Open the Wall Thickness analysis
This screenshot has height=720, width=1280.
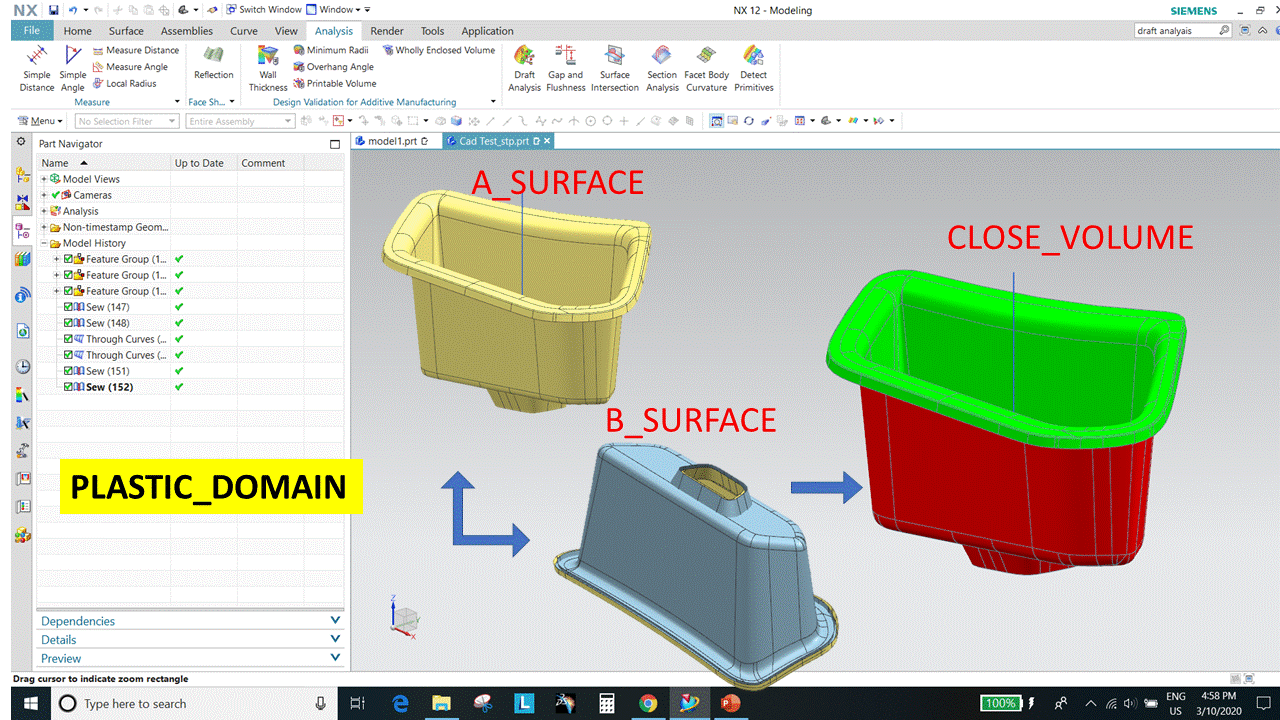click(x=267, y=67)
